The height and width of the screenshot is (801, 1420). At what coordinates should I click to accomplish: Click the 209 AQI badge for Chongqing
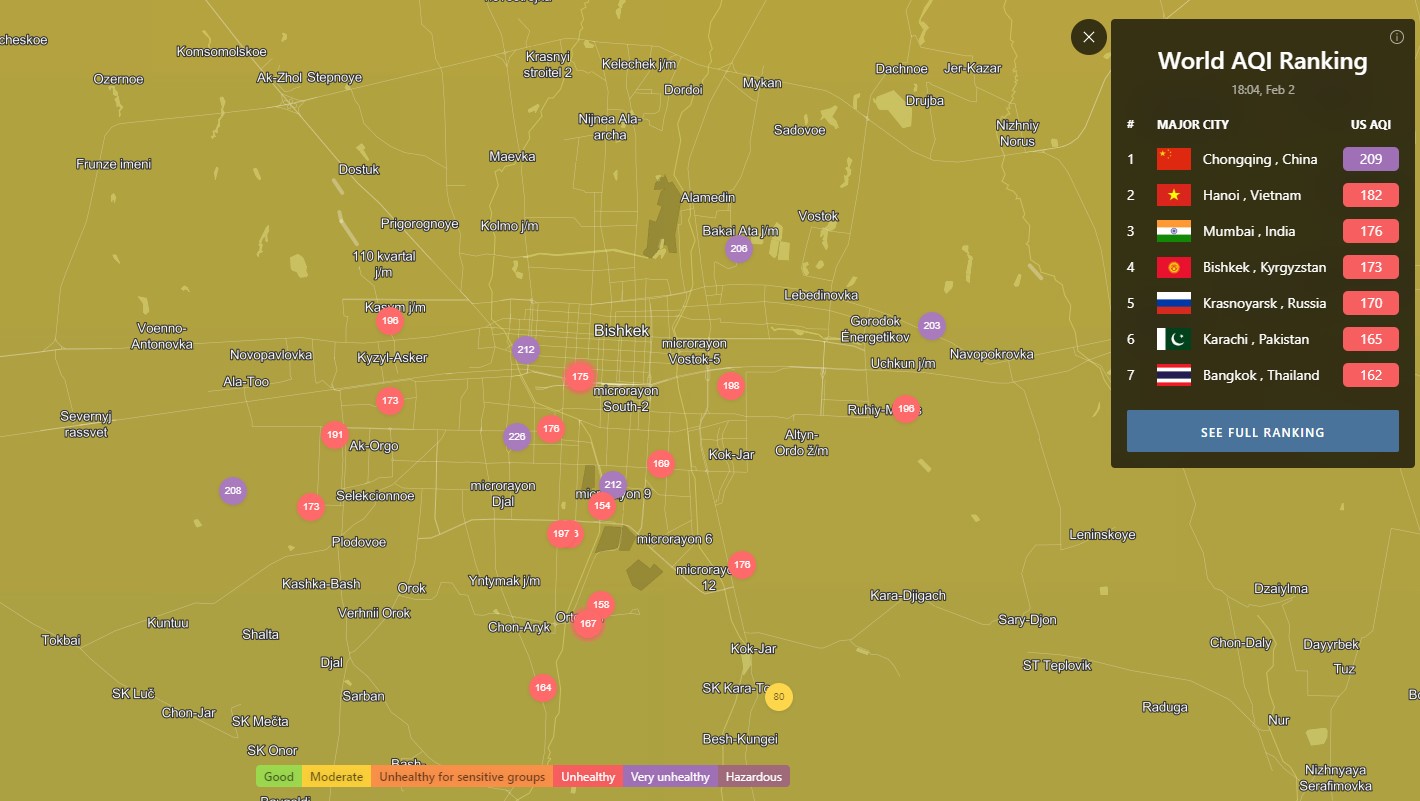pyautogui.click(x=1370, y=159)
